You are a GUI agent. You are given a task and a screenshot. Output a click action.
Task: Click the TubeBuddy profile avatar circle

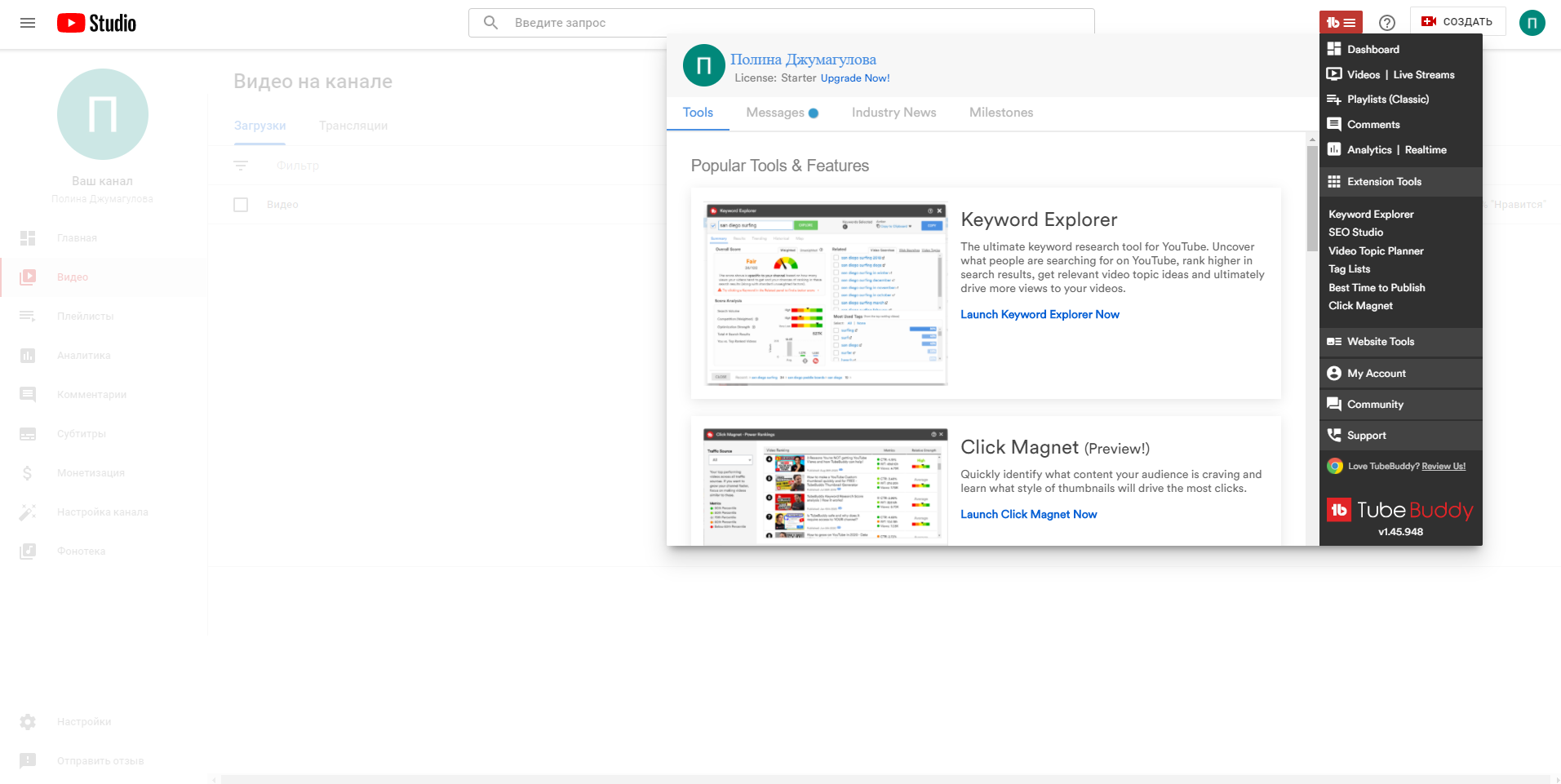click(x=704, y=65)
